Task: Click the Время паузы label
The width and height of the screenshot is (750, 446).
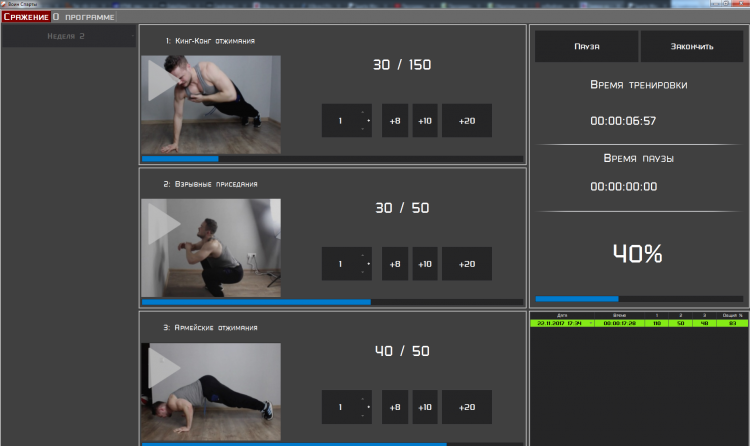Action: pyautogui.click(x=639, y=158)
